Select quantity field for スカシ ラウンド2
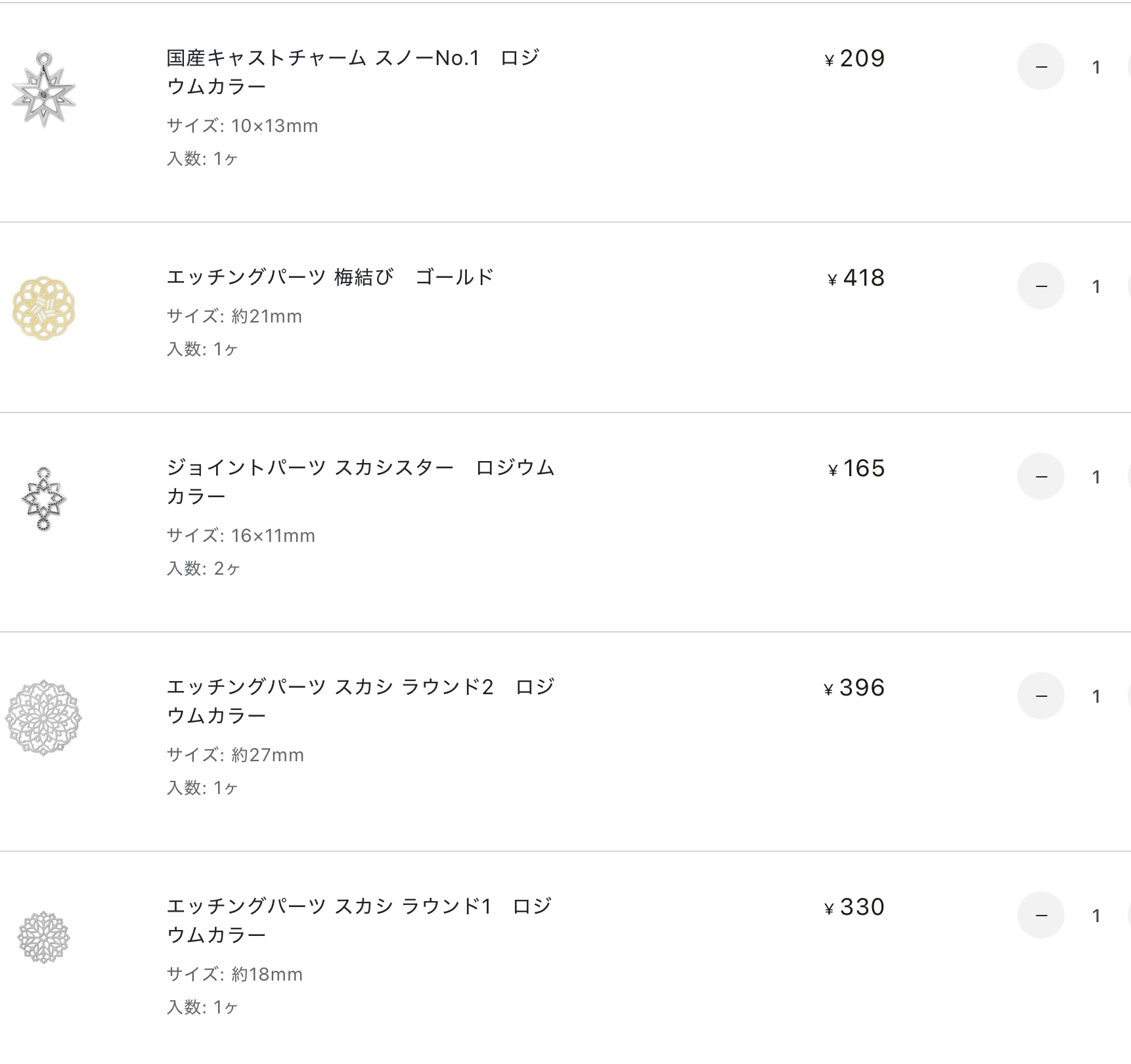The image size is (1131, 1064). [1096, 696]
